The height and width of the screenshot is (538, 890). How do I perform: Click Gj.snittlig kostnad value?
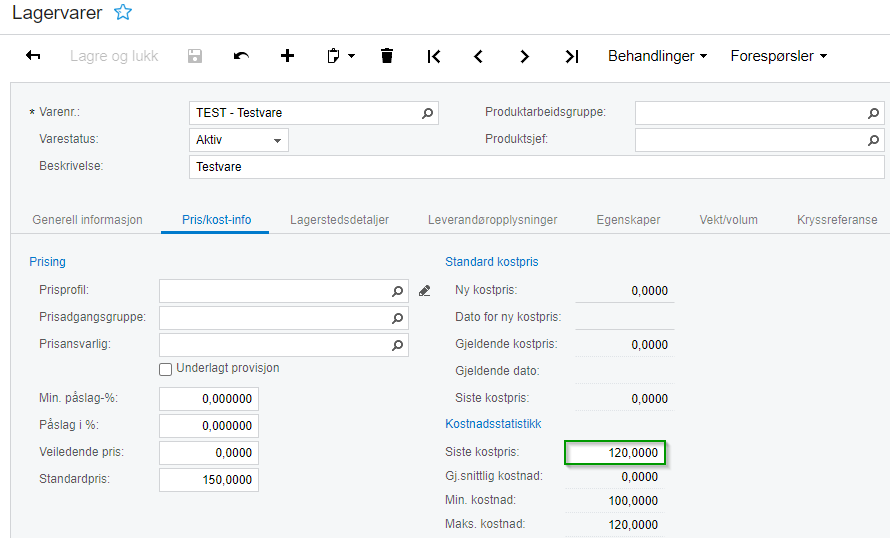[615, 477]
